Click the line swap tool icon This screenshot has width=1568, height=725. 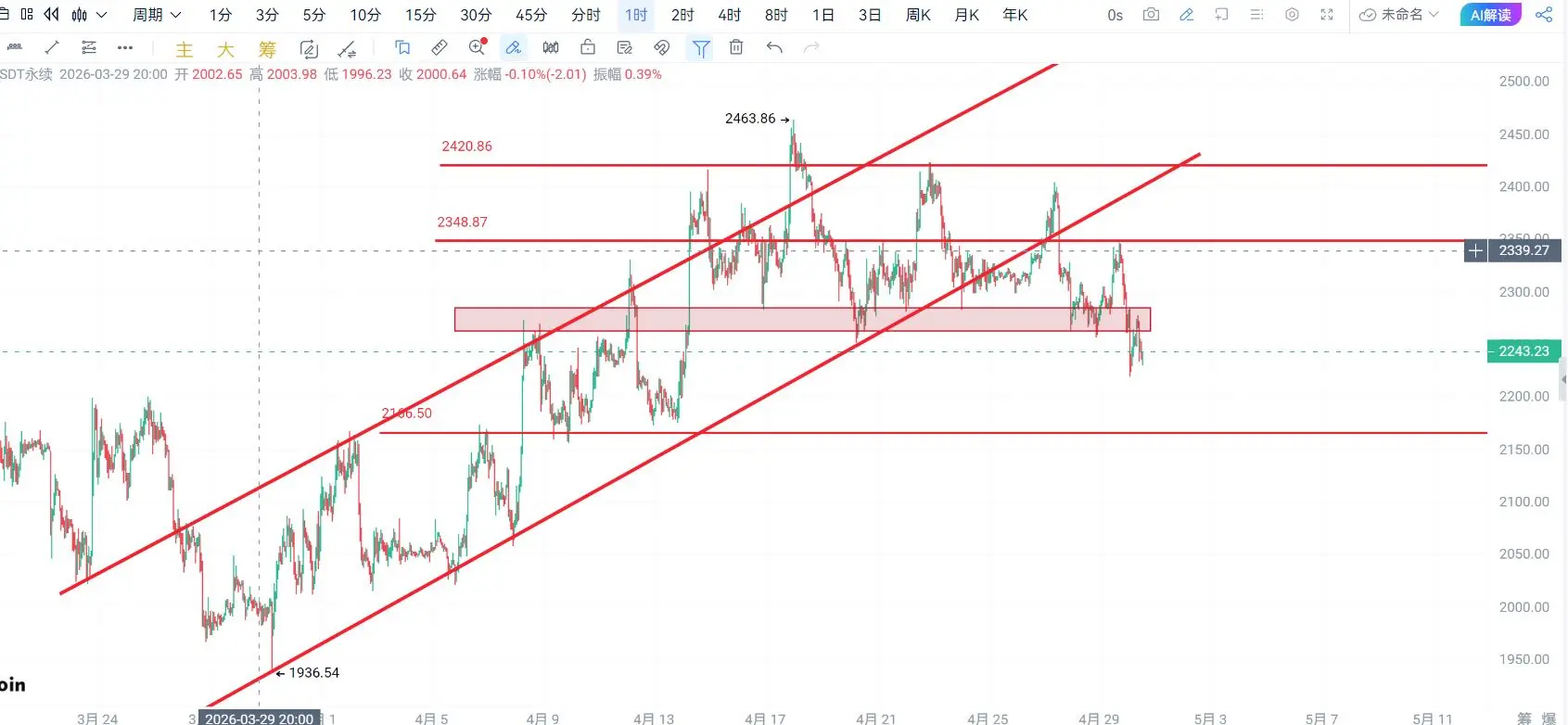(347, 49)
